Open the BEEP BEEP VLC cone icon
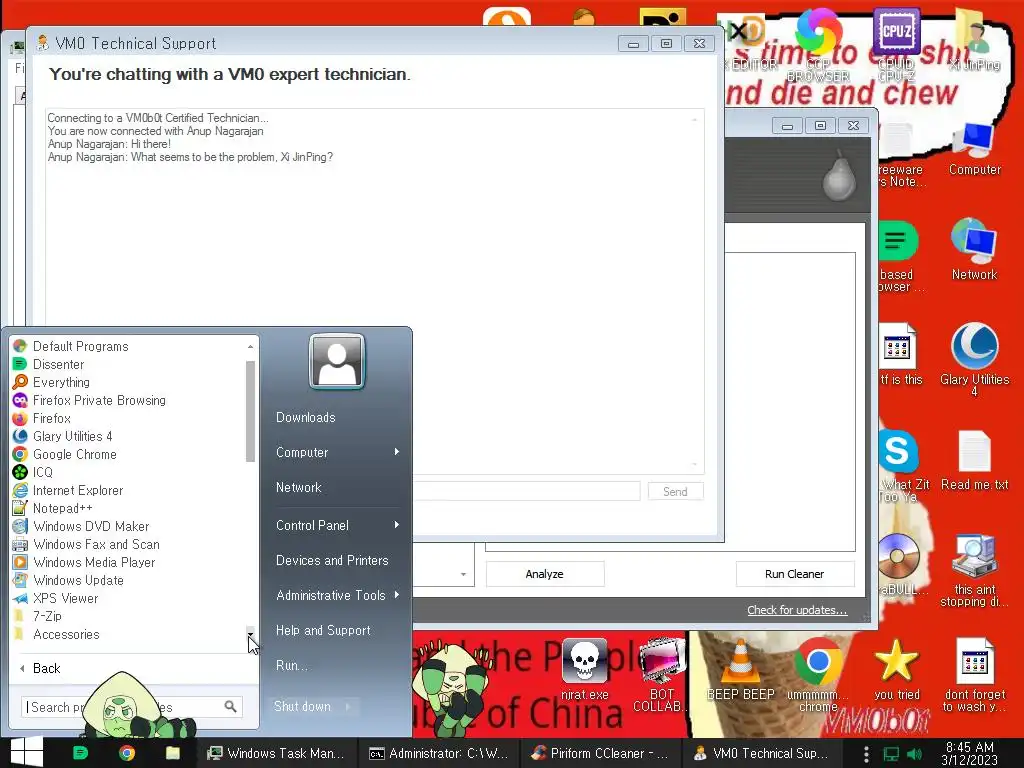Image resolution: width=1024 pixels, height=768 pixels. pyautogui.click(x=741, y=669)
